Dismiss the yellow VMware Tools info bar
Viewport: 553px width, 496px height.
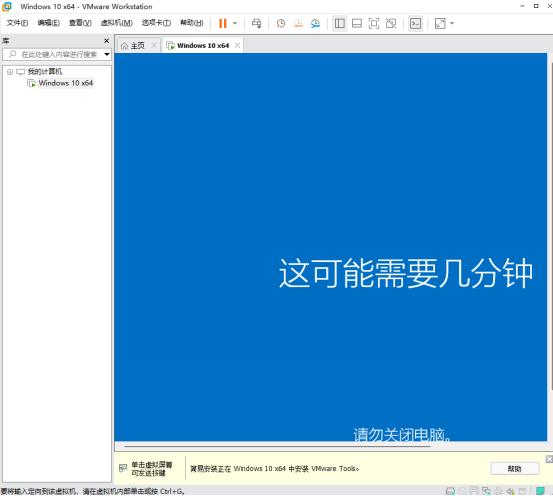(x=549, y=459)
